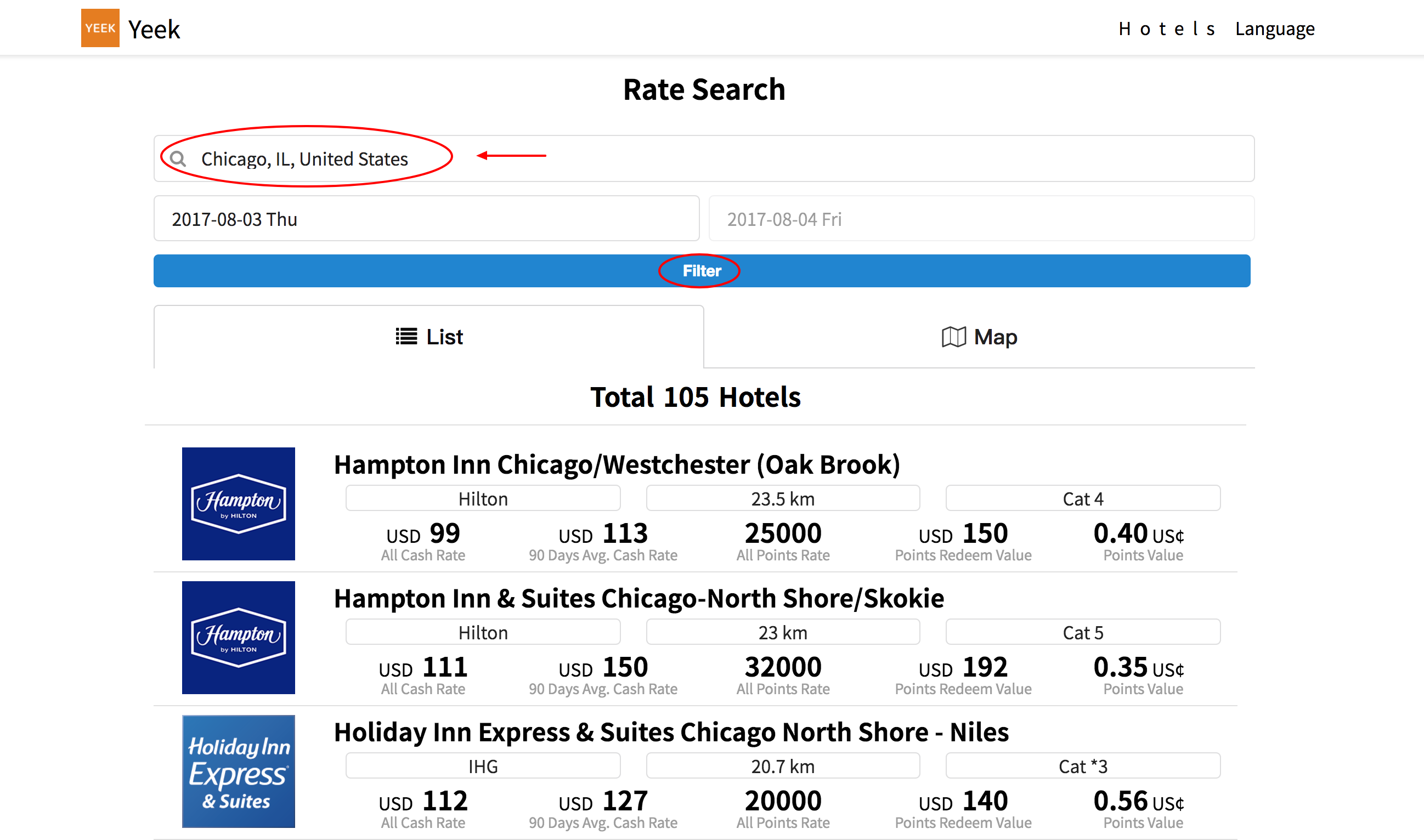
Task: Click 'USD 113' 90 days average rate
Action: coord(603,534)
